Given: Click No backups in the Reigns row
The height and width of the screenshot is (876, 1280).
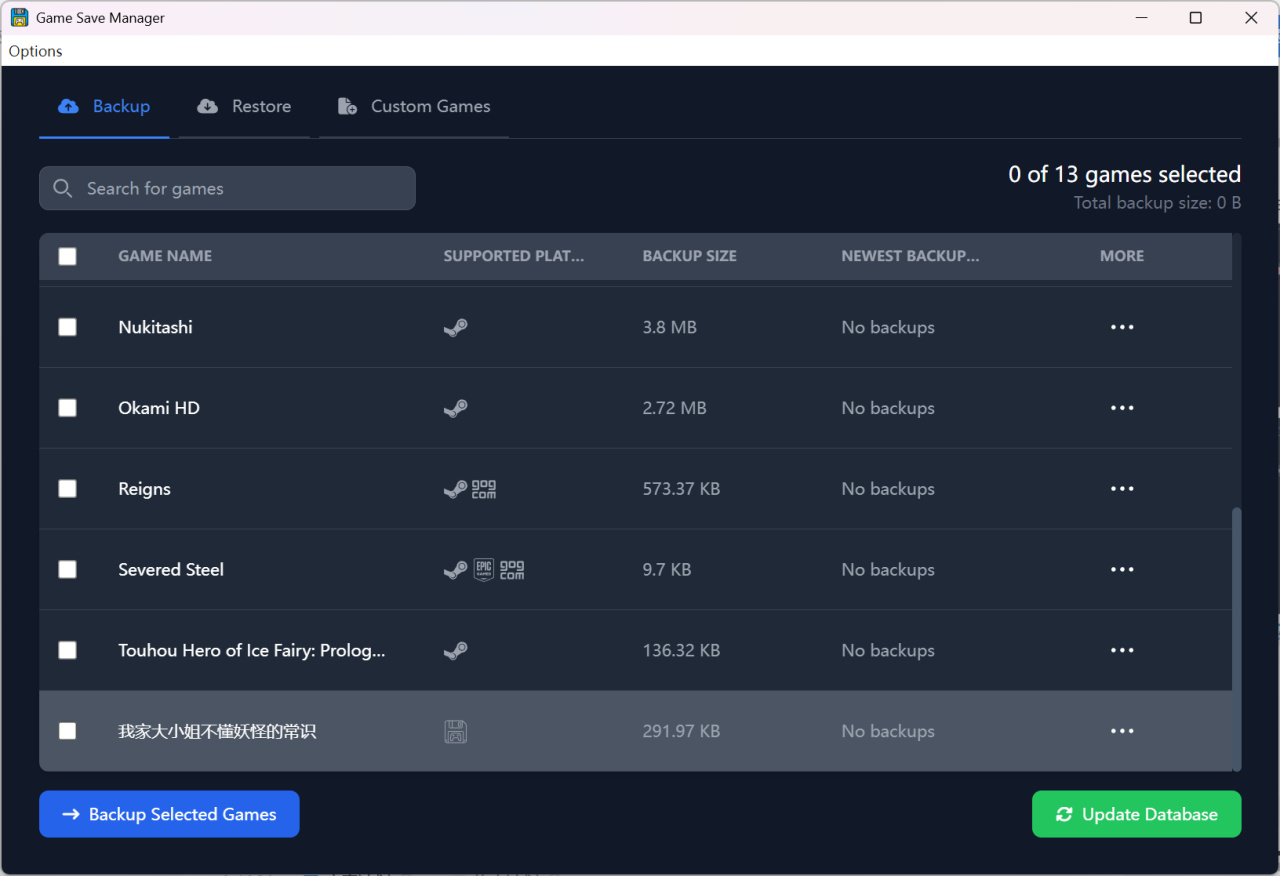Looking at the screenshot, I should (x=888, y=489).
